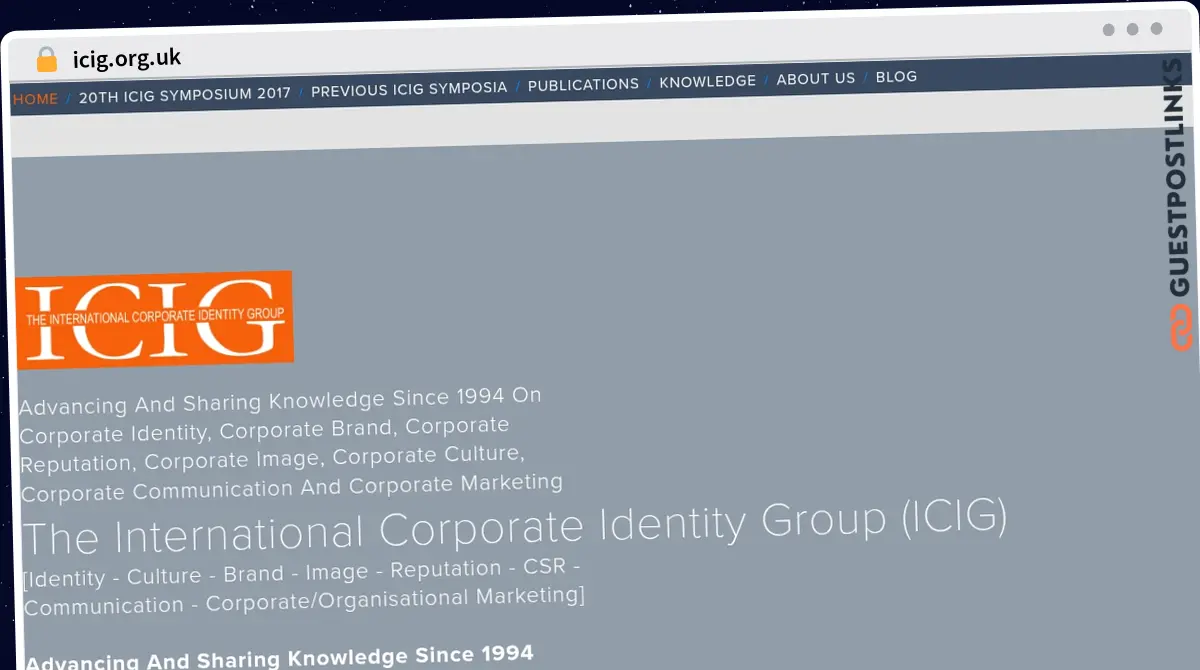Click the orange padlock icon

[46, 60]
